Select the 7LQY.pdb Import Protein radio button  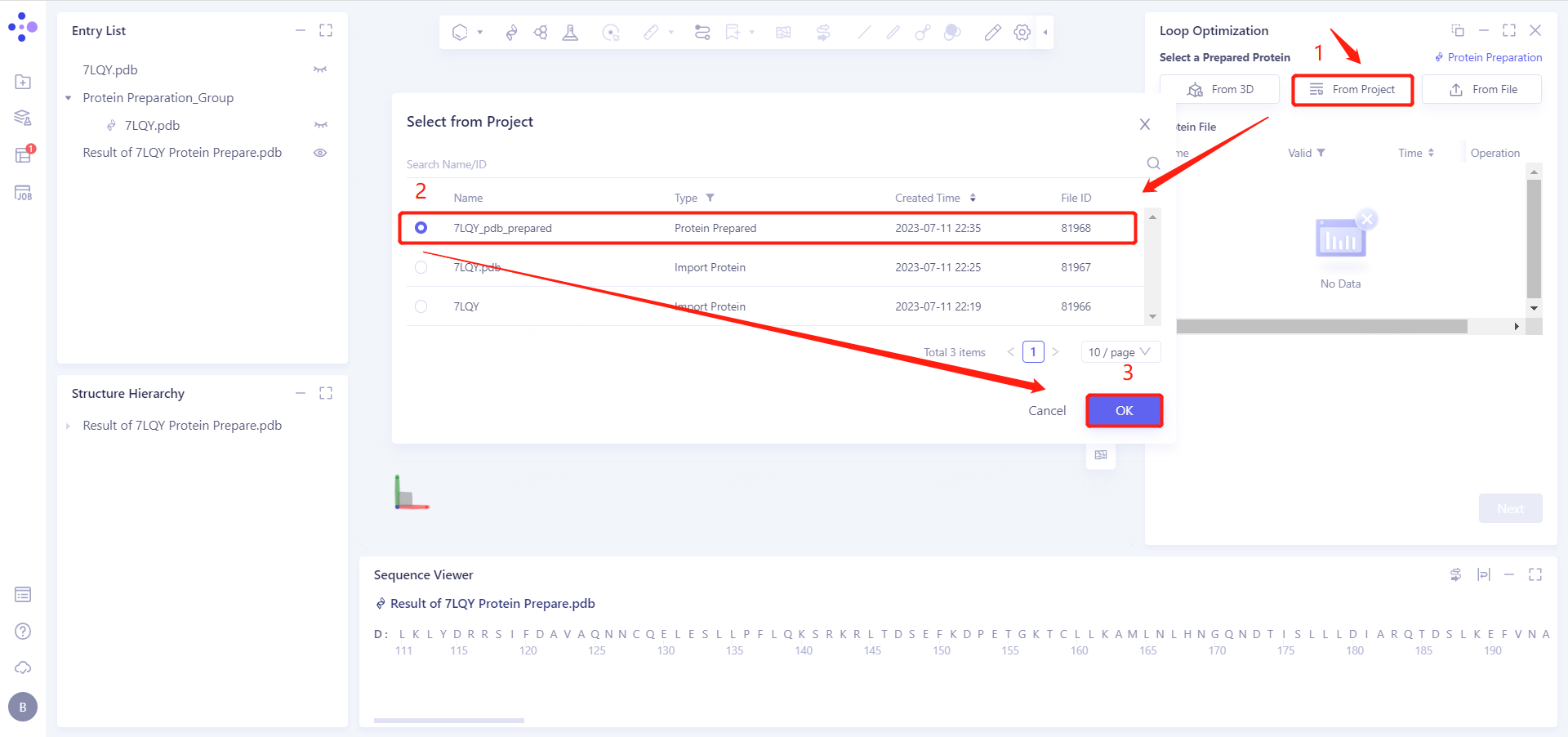click(x=421, y=267)
